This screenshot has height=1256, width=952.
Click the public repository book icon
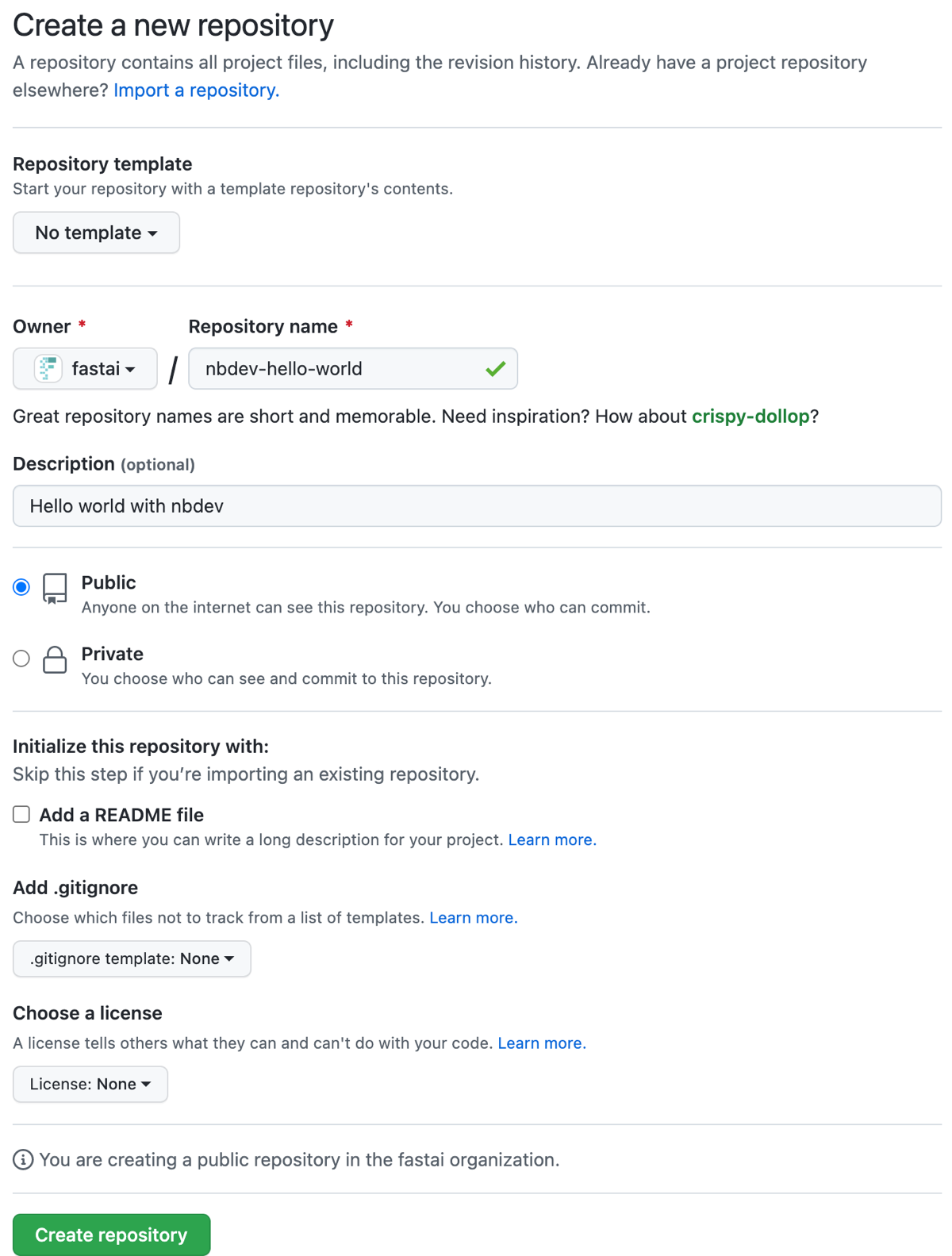tap(55, 589)
